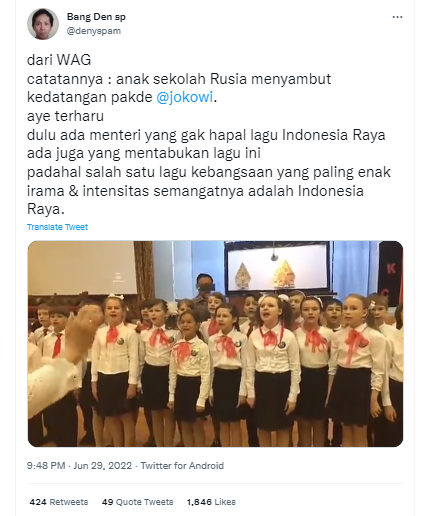Screen dimensions: 421x516
Task: View the 424 Retweets list
Action: coord(59,502)
